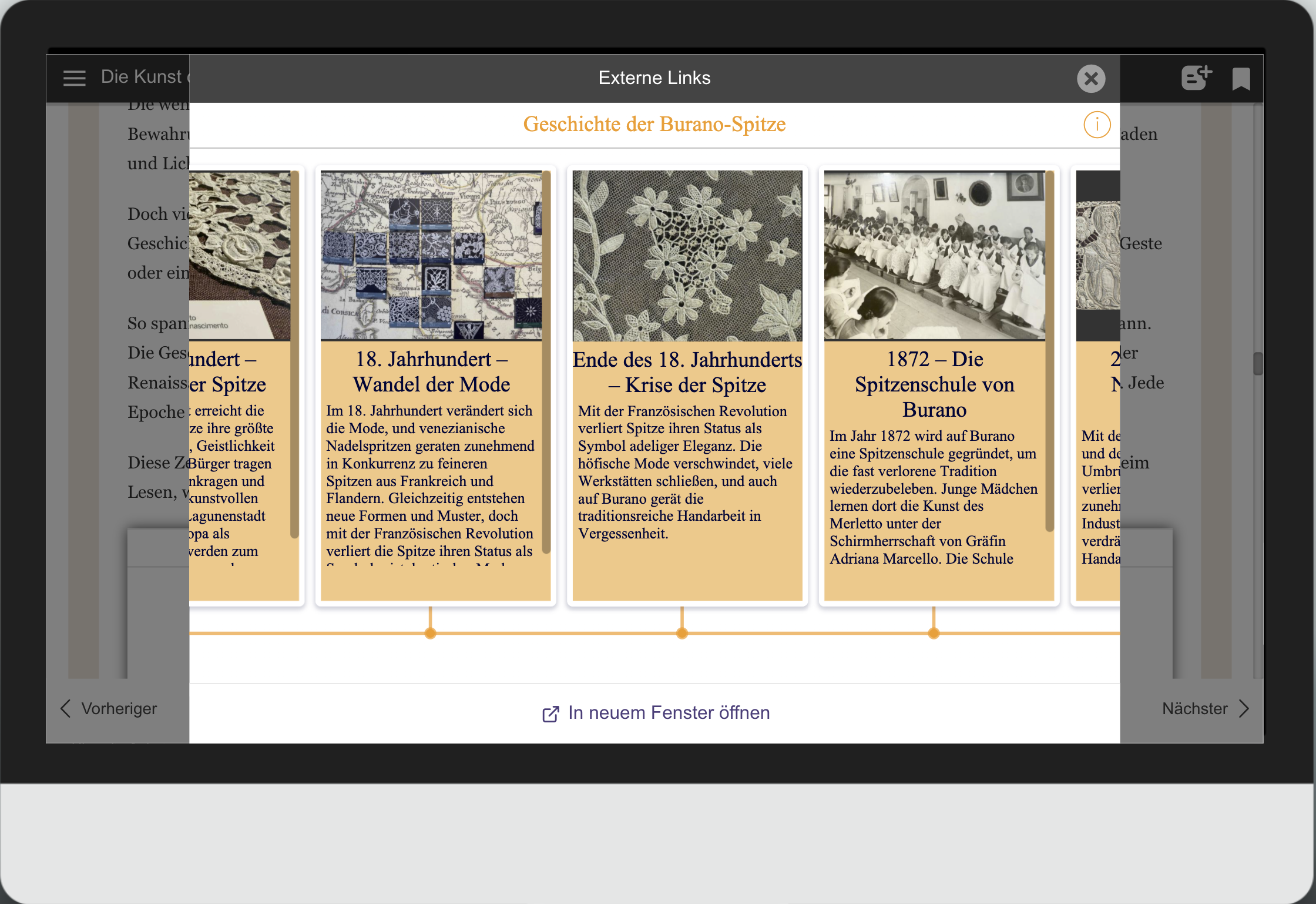Image resolution: width=1316 pixels, height=904 pixels.
Task: Close the Externe Links dialog
Action: click(x=1091, y=78)
